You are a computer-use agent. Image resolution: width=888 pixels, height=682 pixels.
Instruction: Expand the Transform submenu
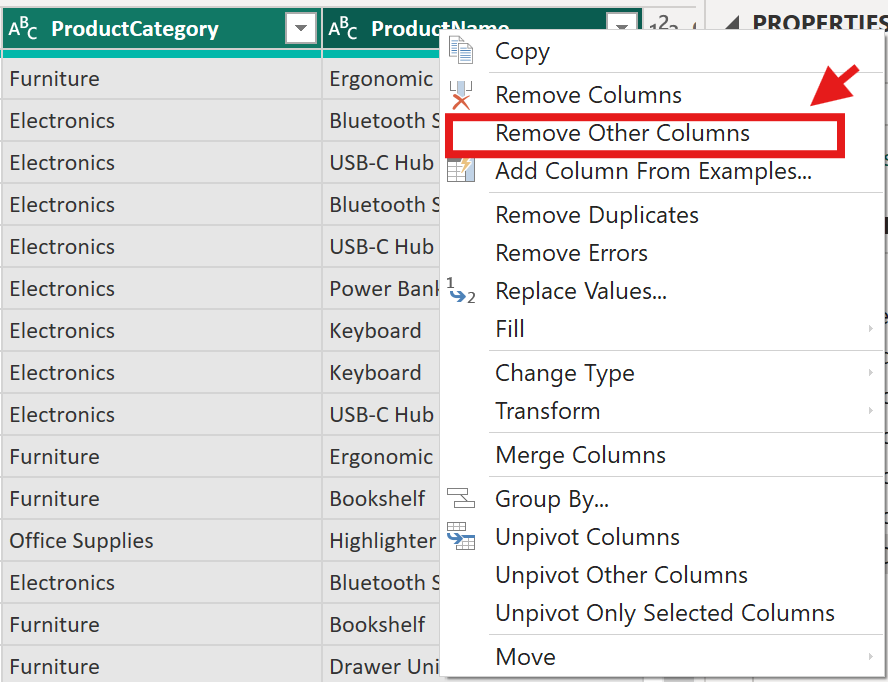pos(870,411)
